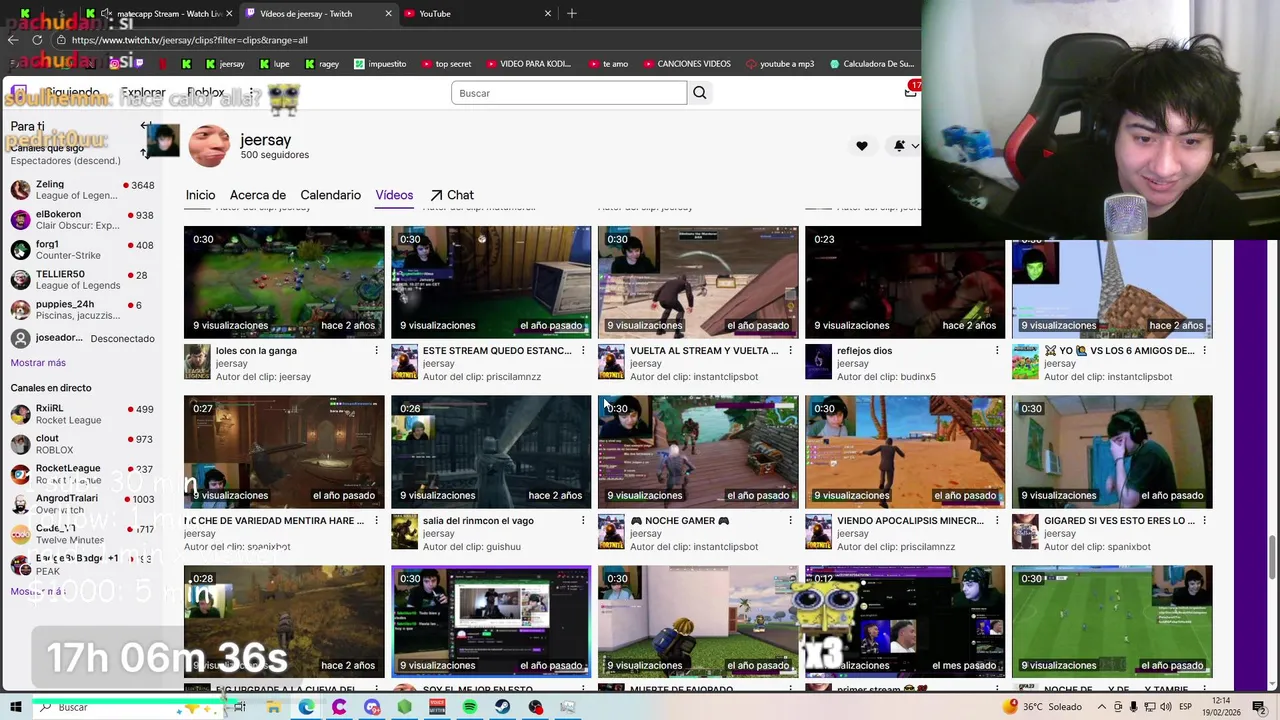1280x720 pixels.
Task: Switch to the Inicio tab
Action: coord(200,195)
